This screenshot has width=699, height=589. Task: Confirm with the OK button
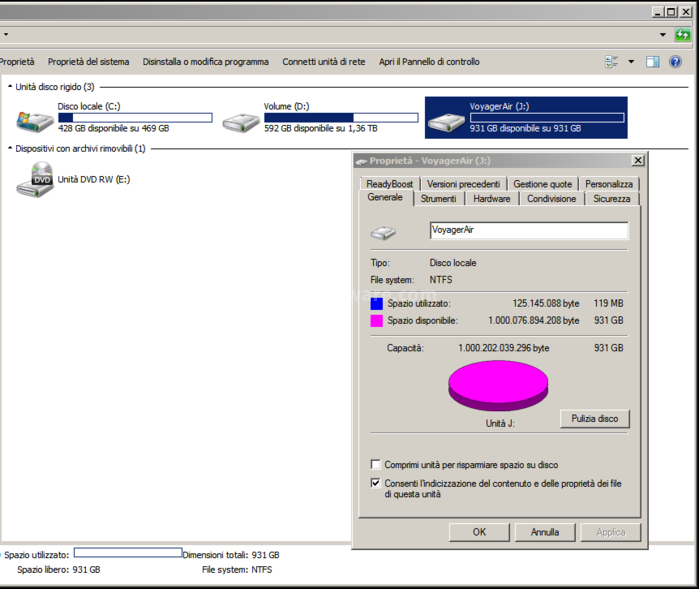click(479, 532)
